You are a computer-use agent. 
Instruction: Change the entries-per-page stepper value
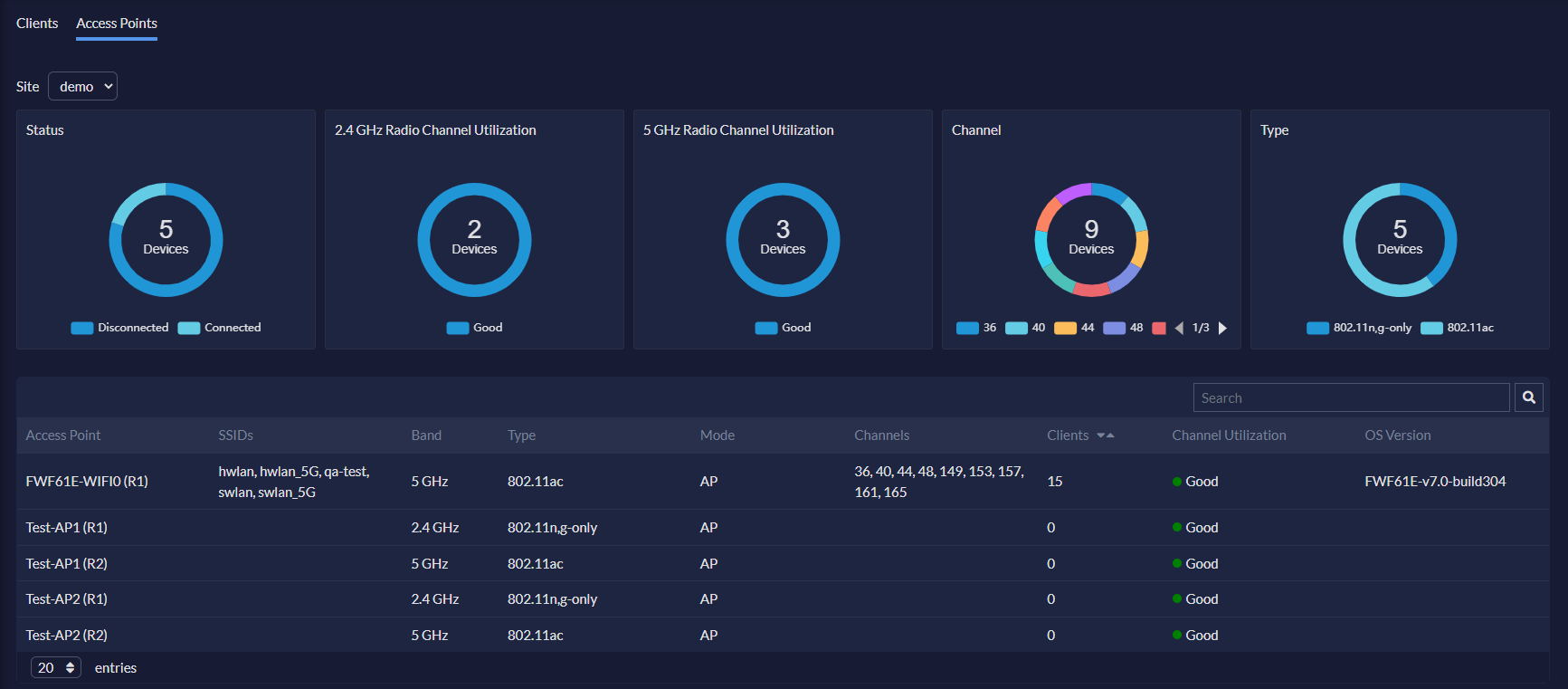(56, 667)
